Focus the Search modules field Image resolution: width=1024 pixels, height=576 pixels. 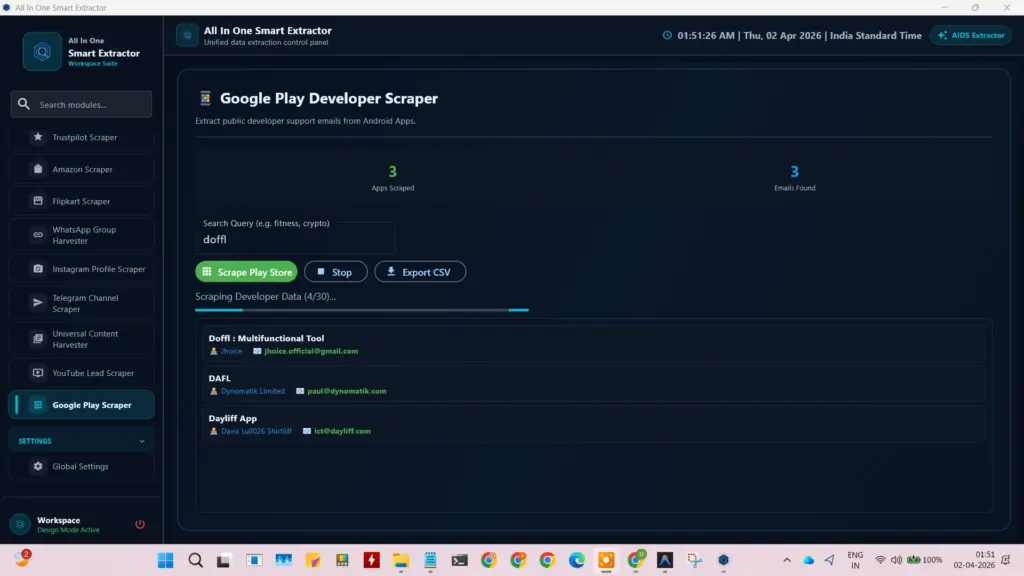click(82, 104)
